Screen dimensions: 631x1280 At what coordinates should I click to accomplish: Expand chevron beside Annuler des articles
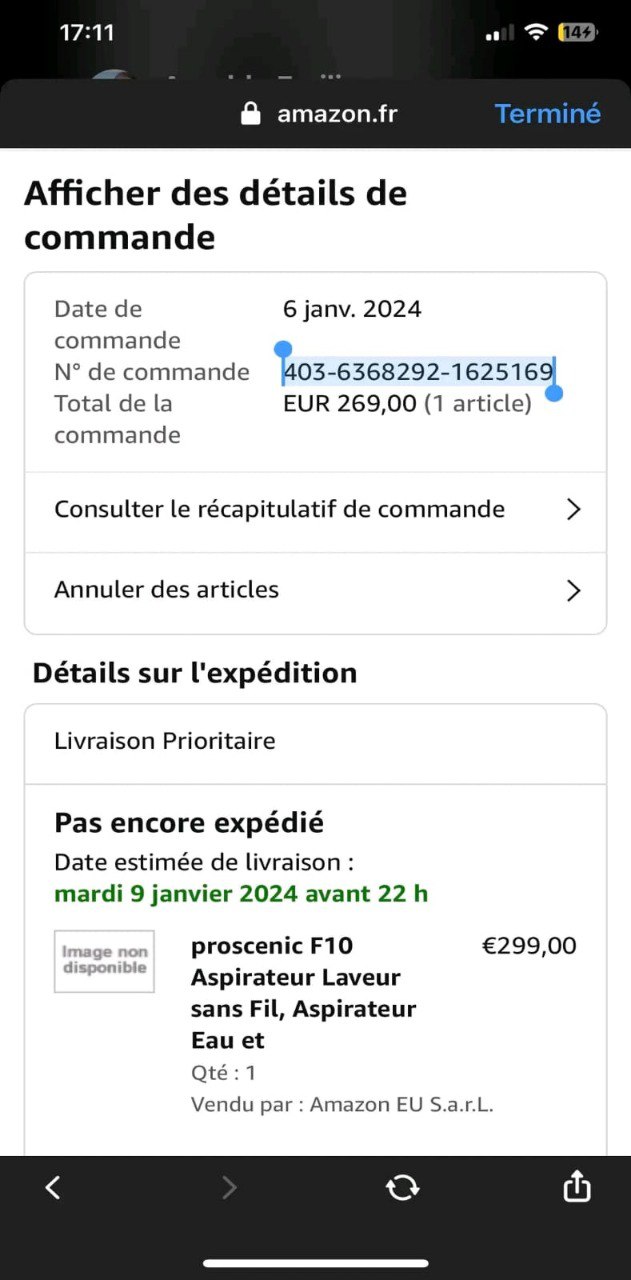573,591
